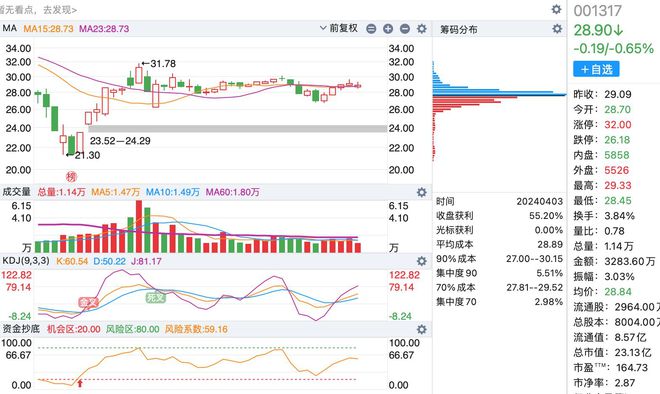Open KDJ indicator settings gear

421,261
